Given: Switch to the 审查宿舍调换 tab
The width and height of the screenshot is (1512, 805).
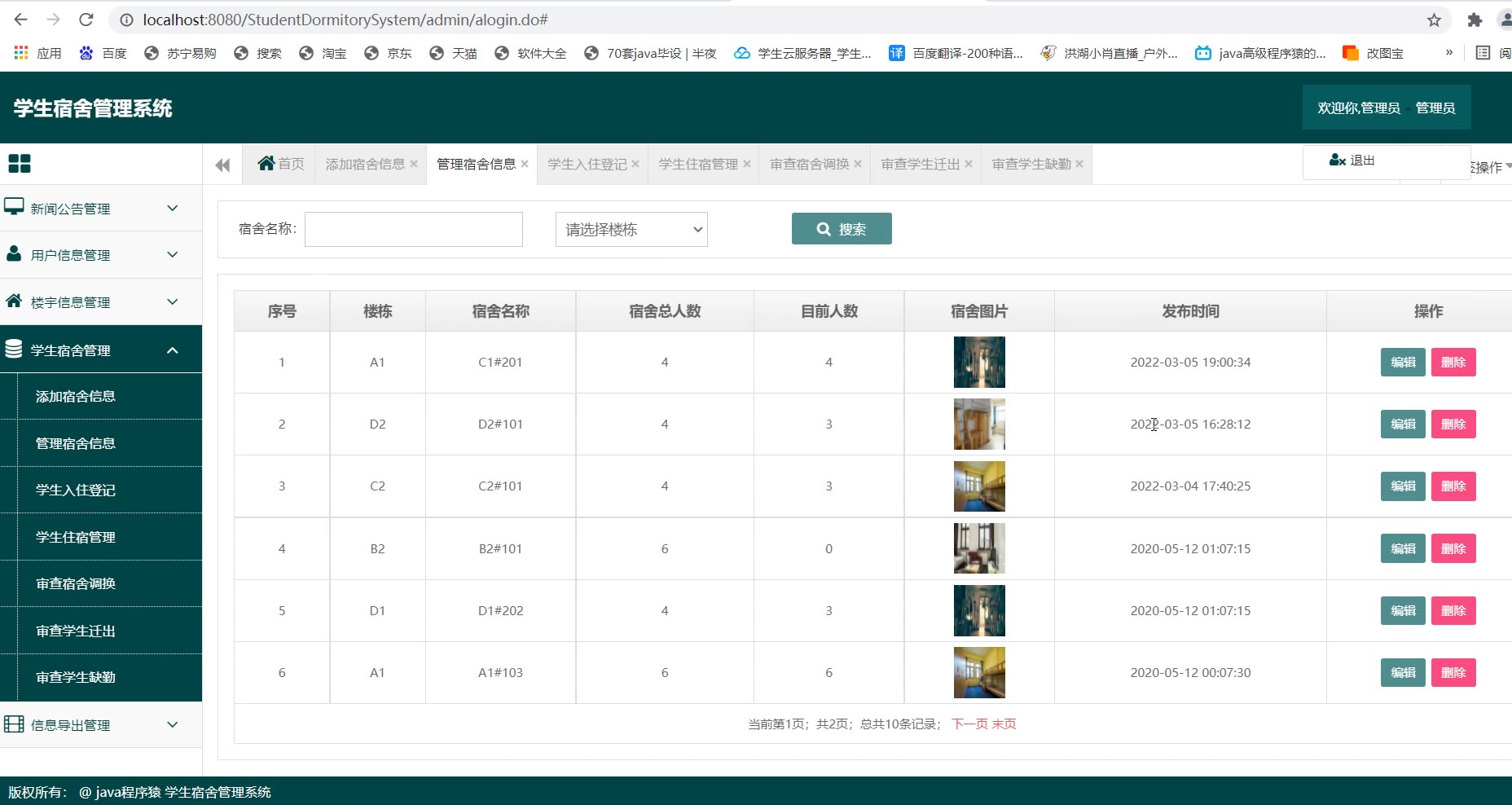Looking at the screenshot, I should (x=810, y=164).
